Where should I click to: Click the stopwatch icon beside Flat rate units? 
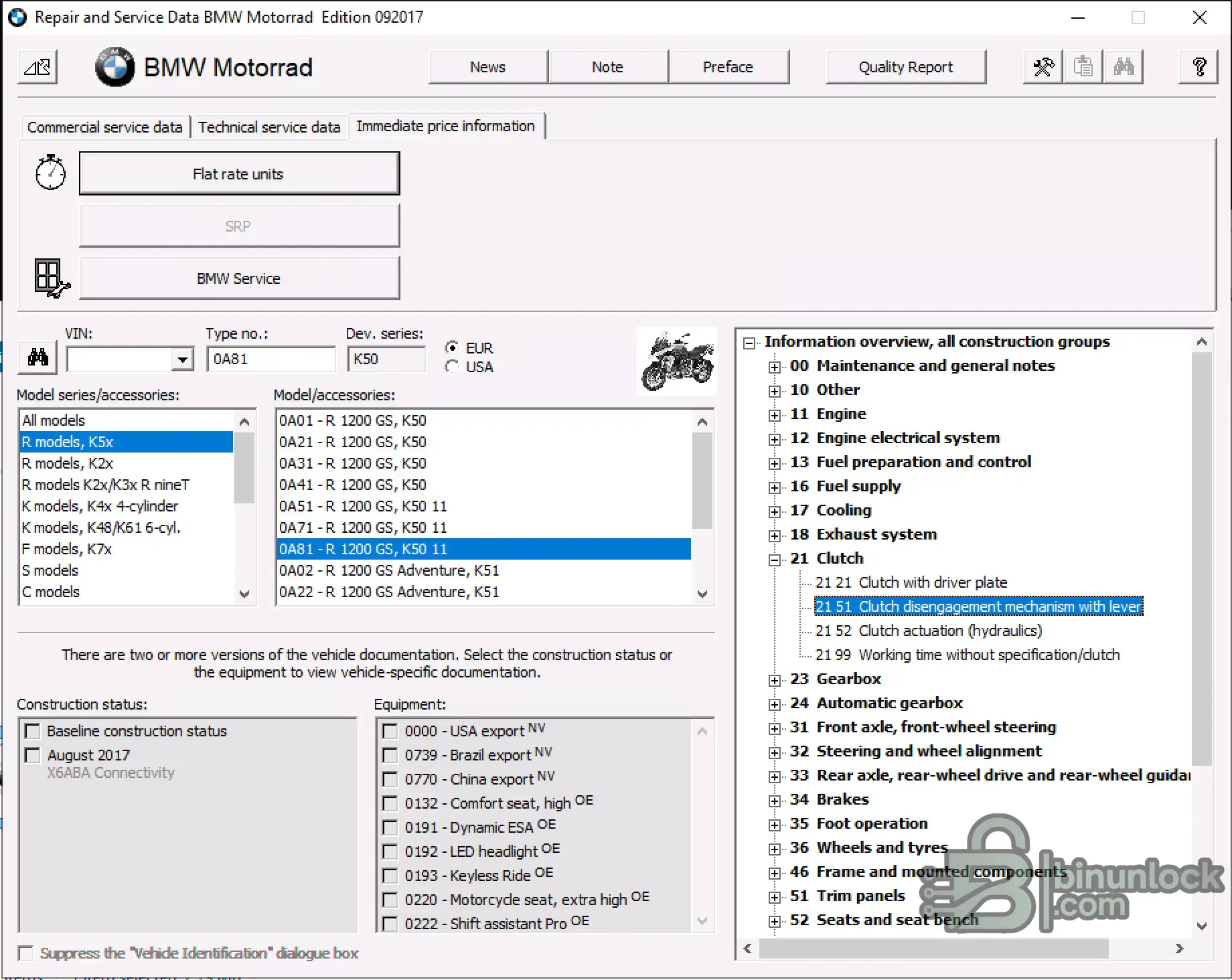(x=50, y=173)
